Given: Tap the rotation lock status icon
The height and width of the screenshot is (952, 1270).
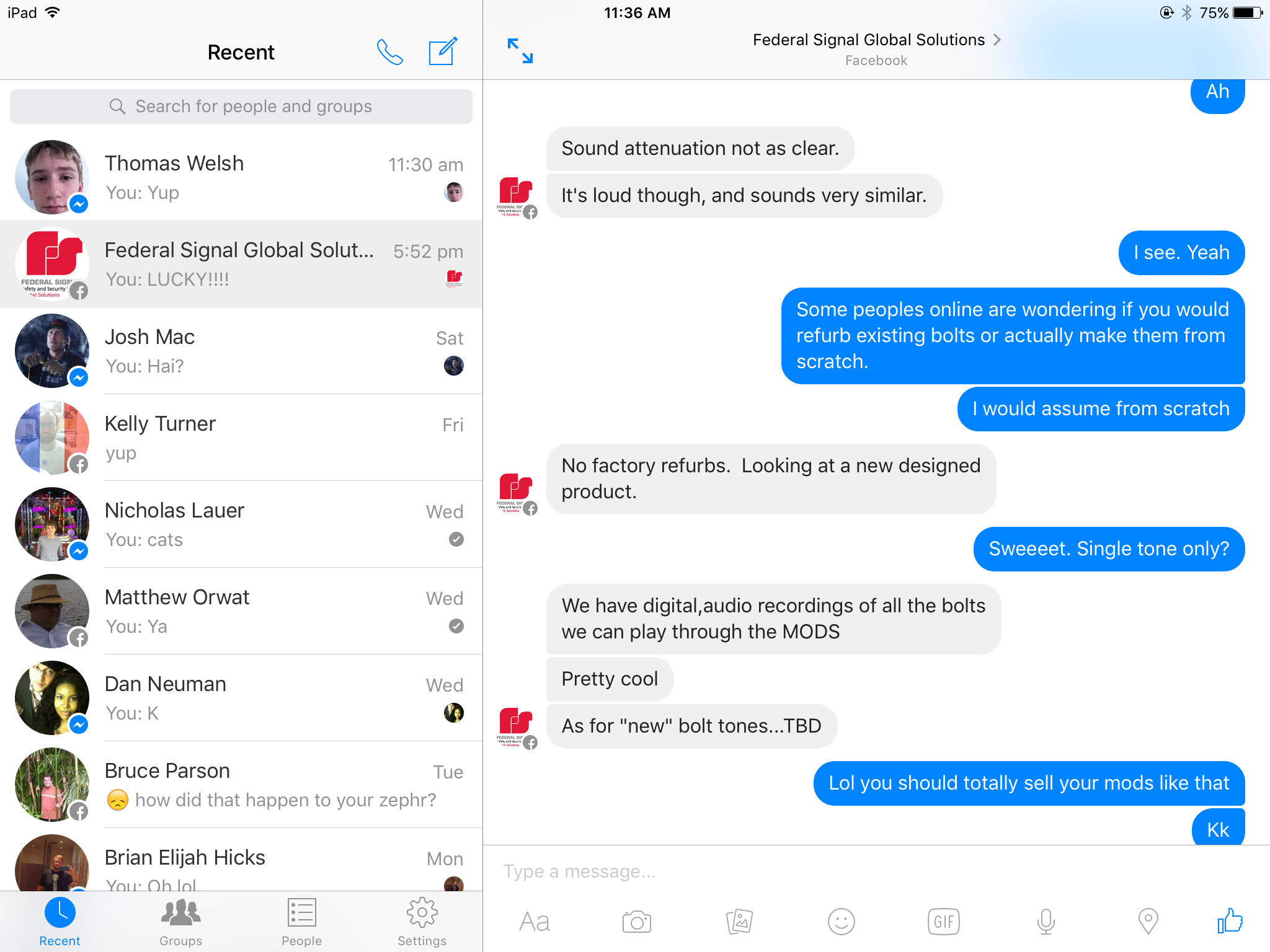Looking at the screenshot, I should [1166, 13].
